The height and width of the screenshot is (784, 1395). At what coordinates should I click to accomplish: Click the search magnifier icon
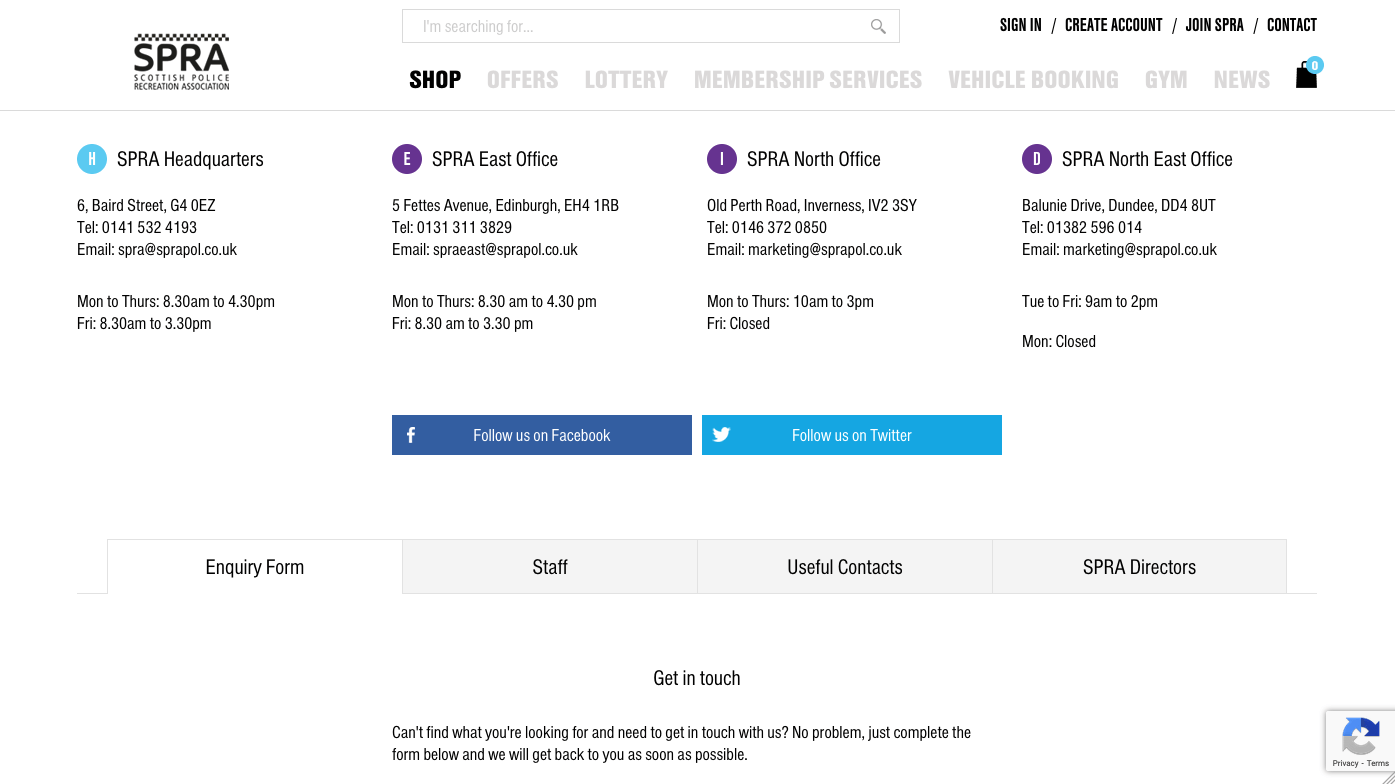[x=878, y=27]
